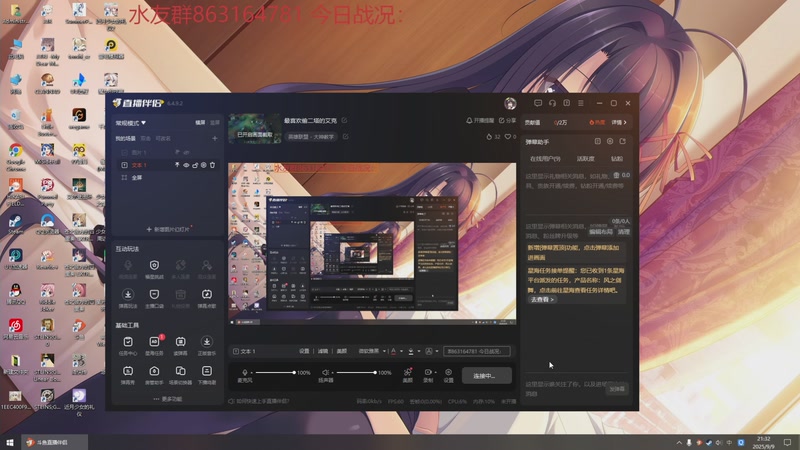Click the 分享 share button
This screenshot has width=800, height=450.
(x=508, y=120)
